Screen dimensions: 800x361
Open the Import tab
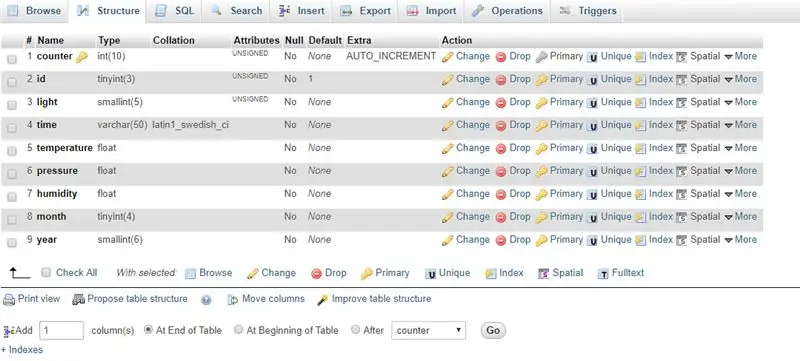(x=432, y=11)
